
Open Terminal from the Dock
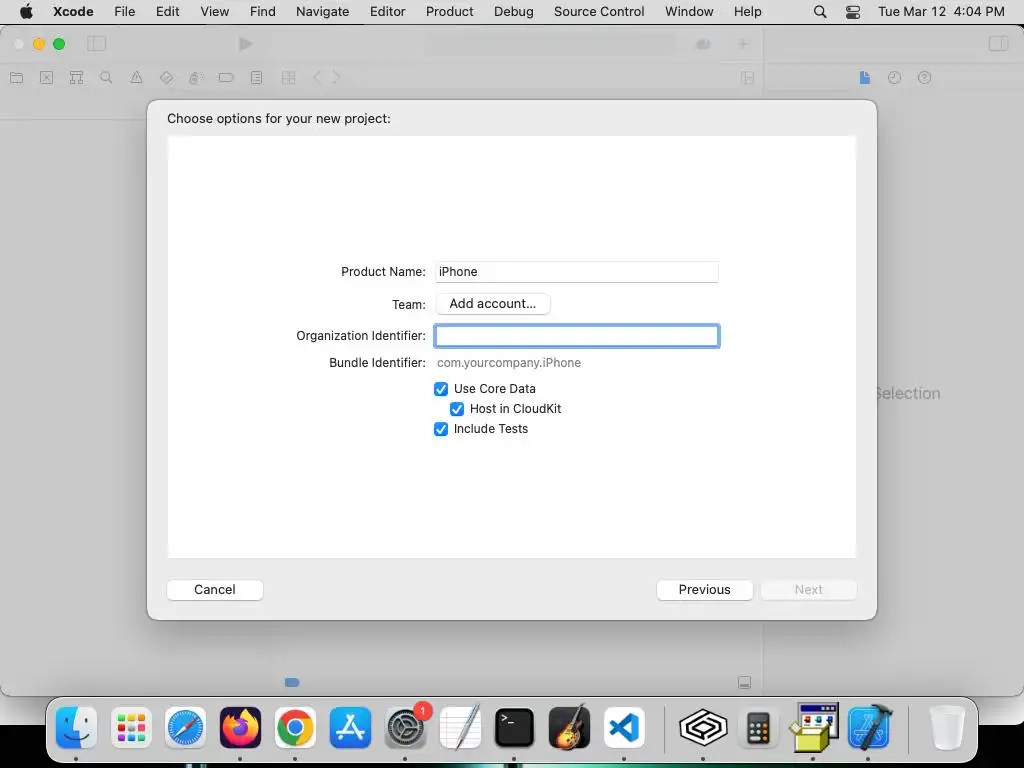click(x=514, y=728)
